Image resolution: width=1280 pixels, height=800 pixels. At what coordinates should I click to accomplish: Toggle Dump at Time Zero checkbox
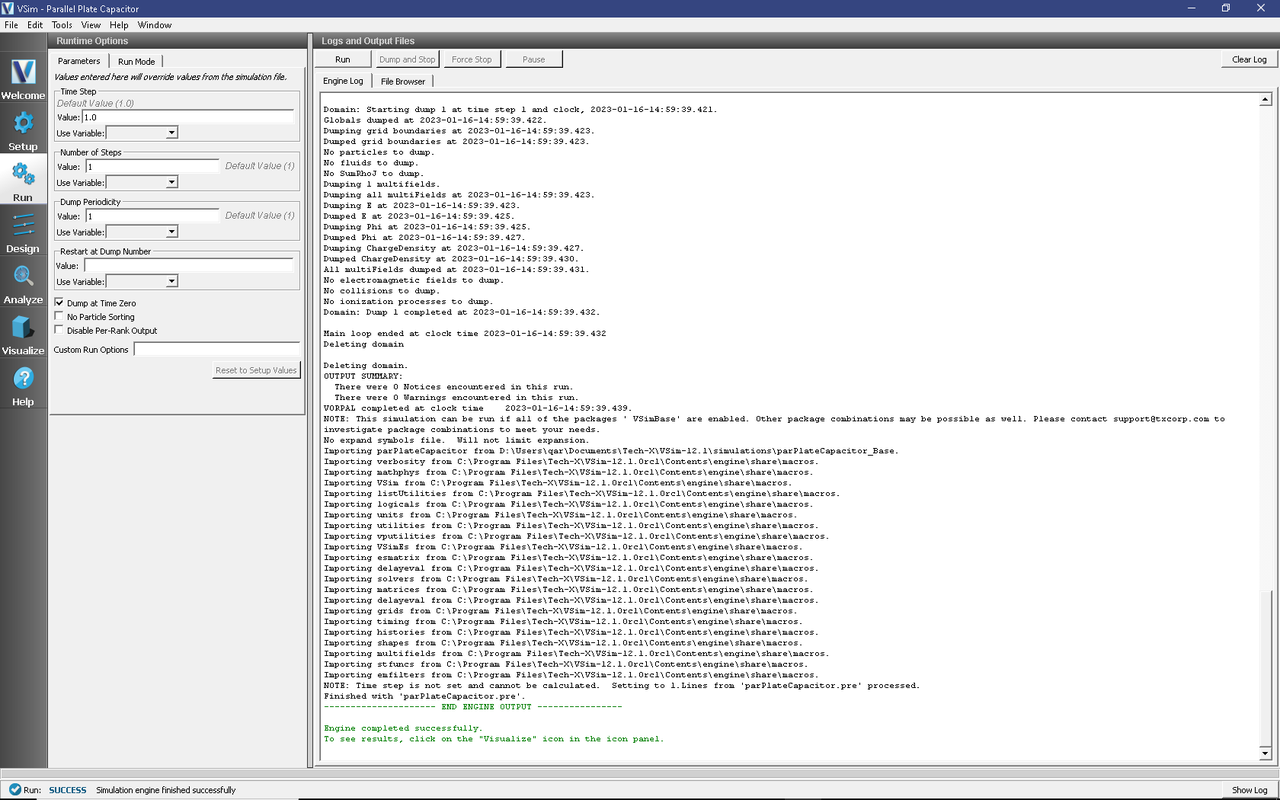pyautogui.click(x=59, y=303)
